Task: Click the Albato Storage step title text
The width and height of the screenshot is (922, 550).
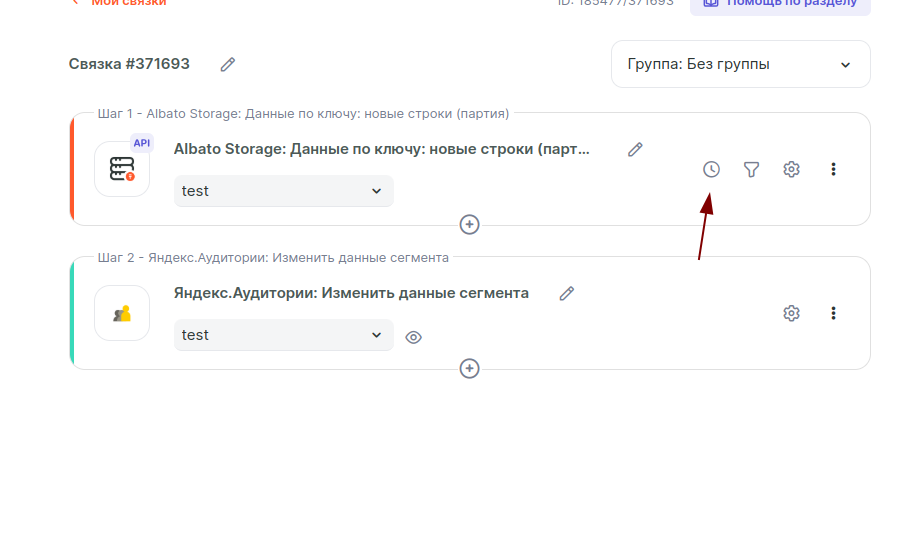Action: [382, 149]
